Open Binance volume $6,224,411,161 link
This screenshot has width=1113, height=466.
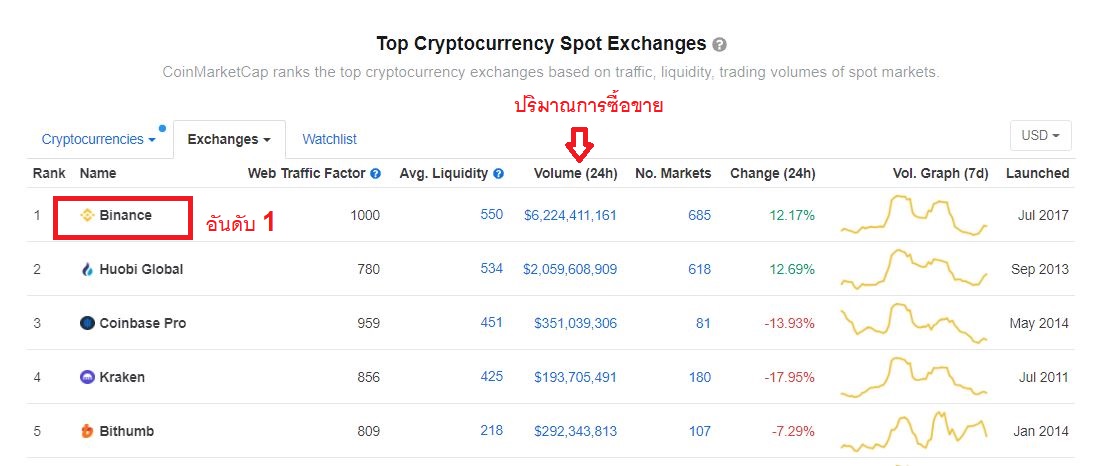pos(570,215)
